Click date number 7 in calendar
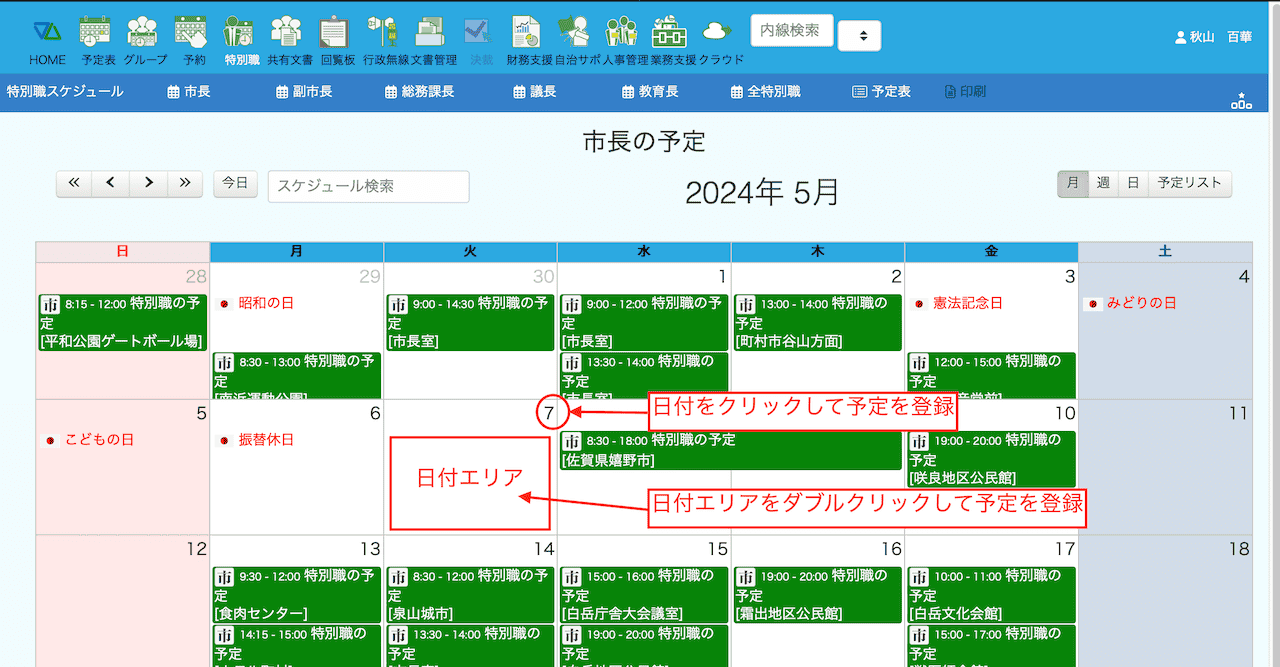 pos(549,413)
